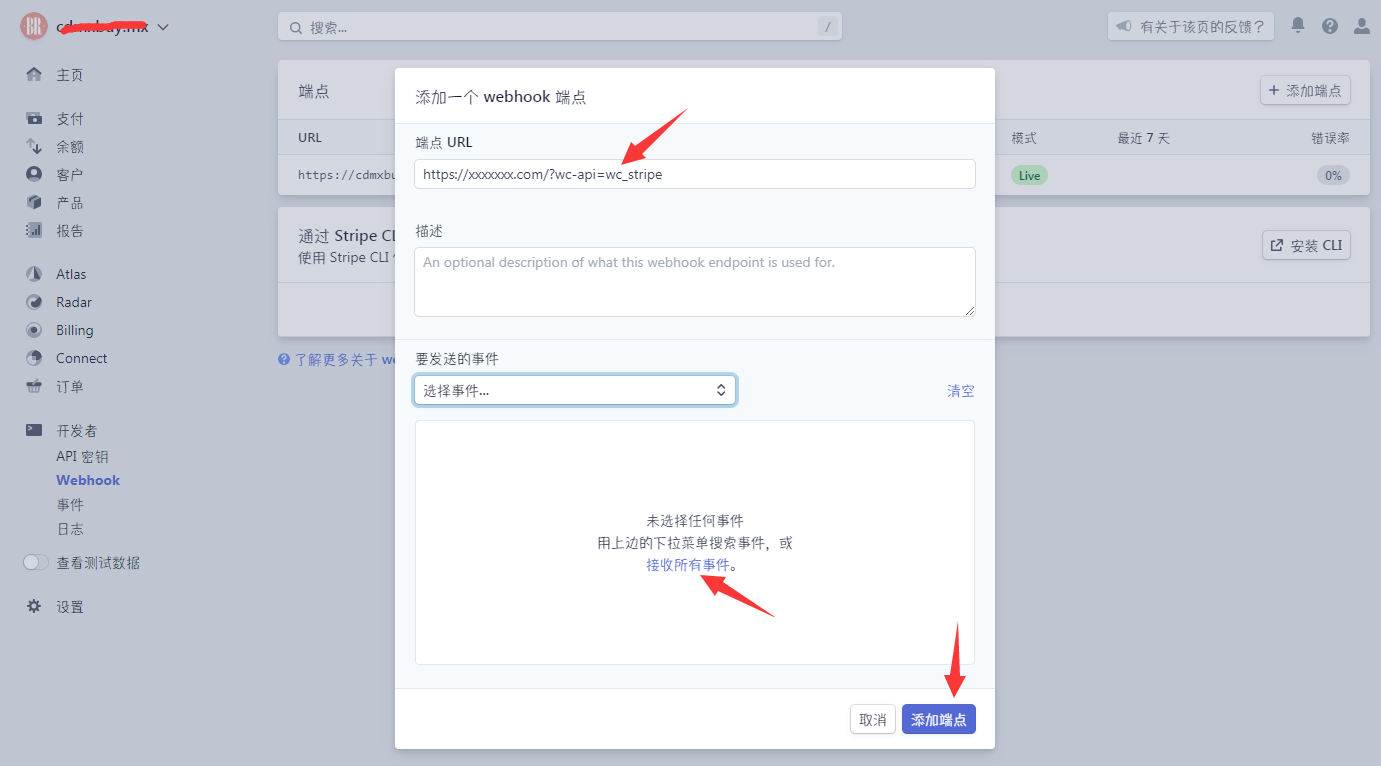Click the 客户 customers icon
Screen dimensions: 1381x766
(34, 175)
